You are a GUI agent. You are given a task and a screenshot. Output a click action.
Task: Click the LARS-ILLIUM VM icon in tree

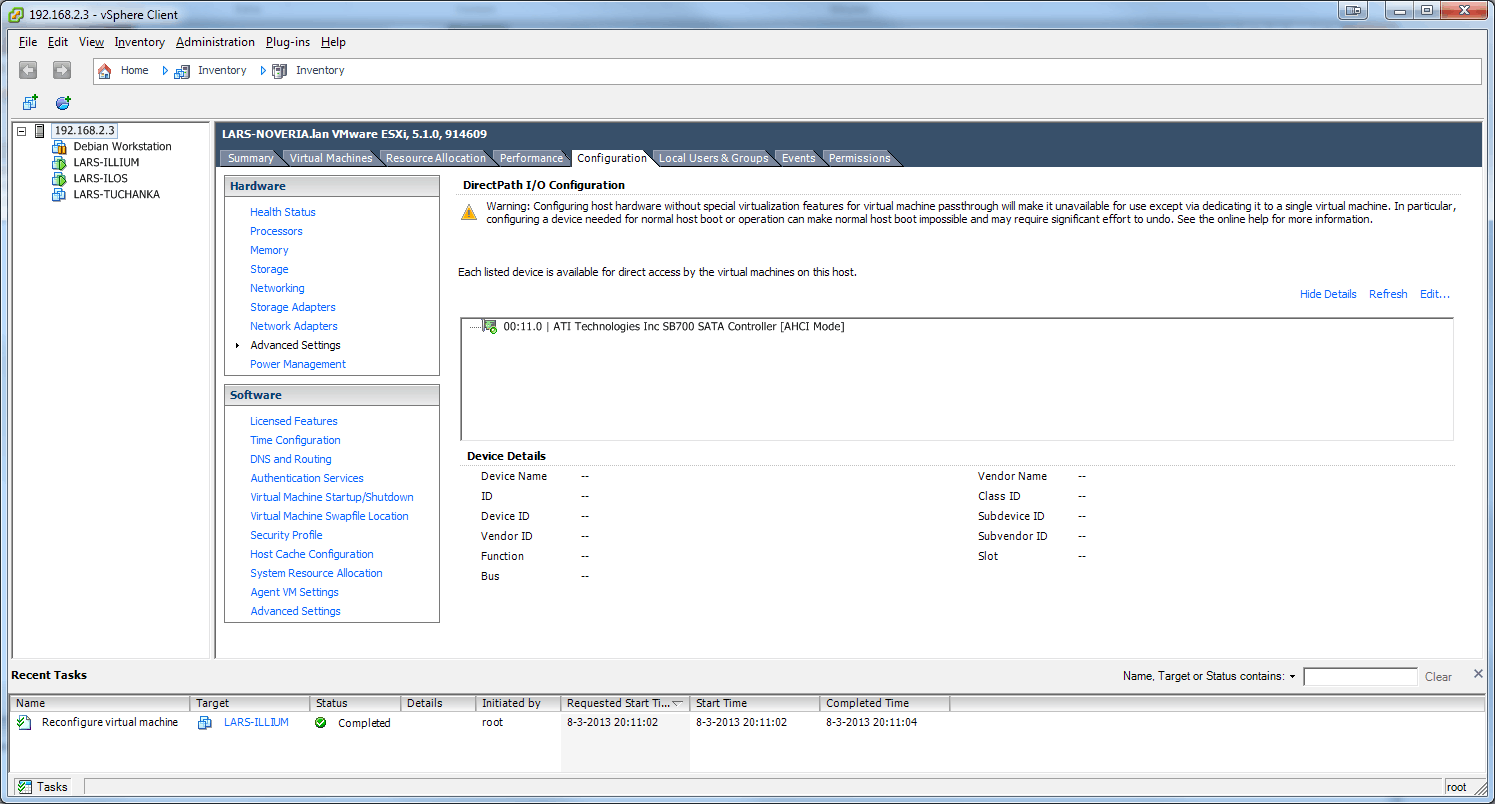click(59, 163)
